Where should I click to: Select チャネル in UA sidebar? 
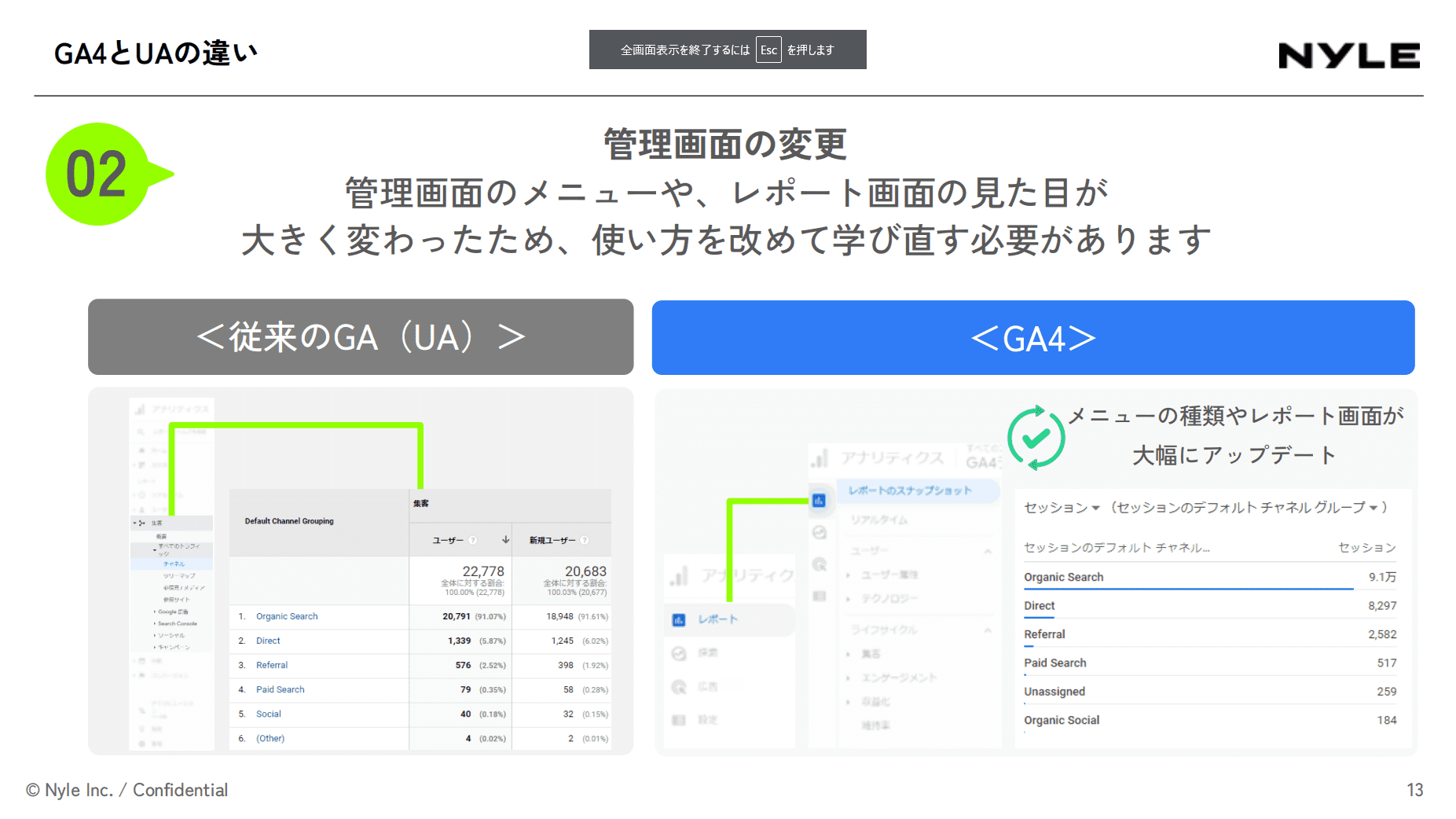[171, 564]
